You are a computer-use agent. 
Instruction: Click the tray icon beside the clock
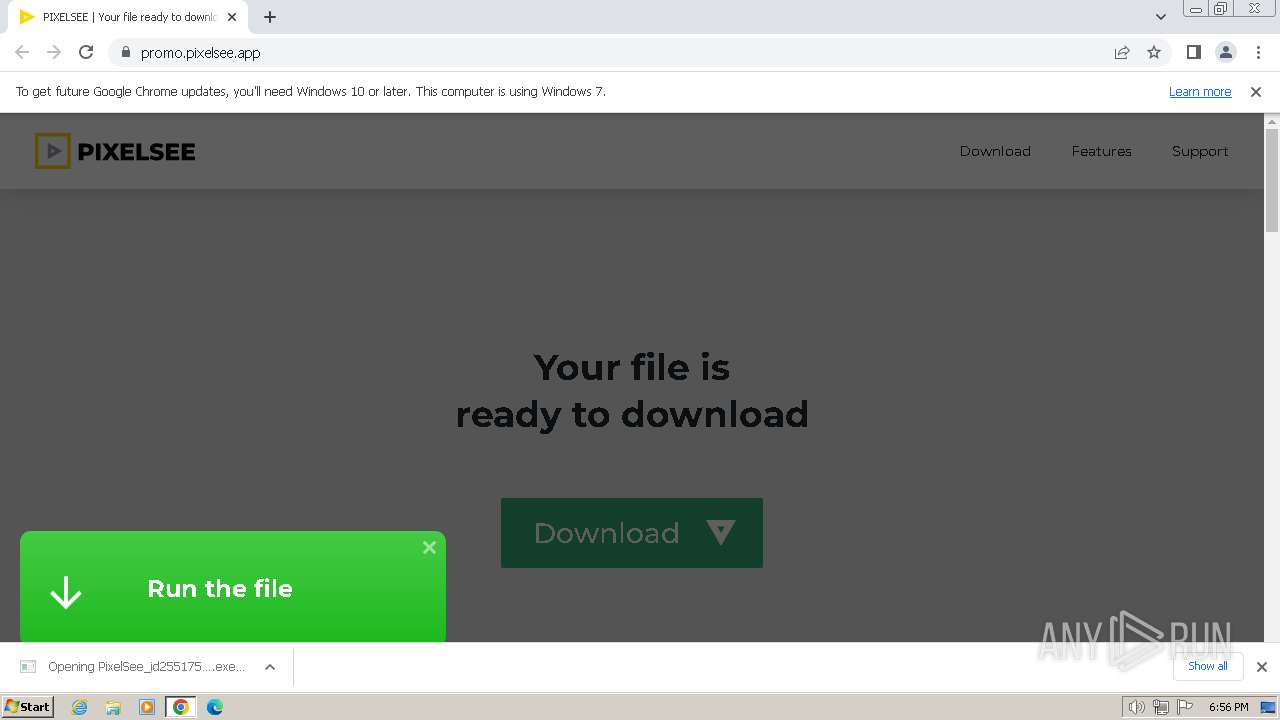(1268, 707)
